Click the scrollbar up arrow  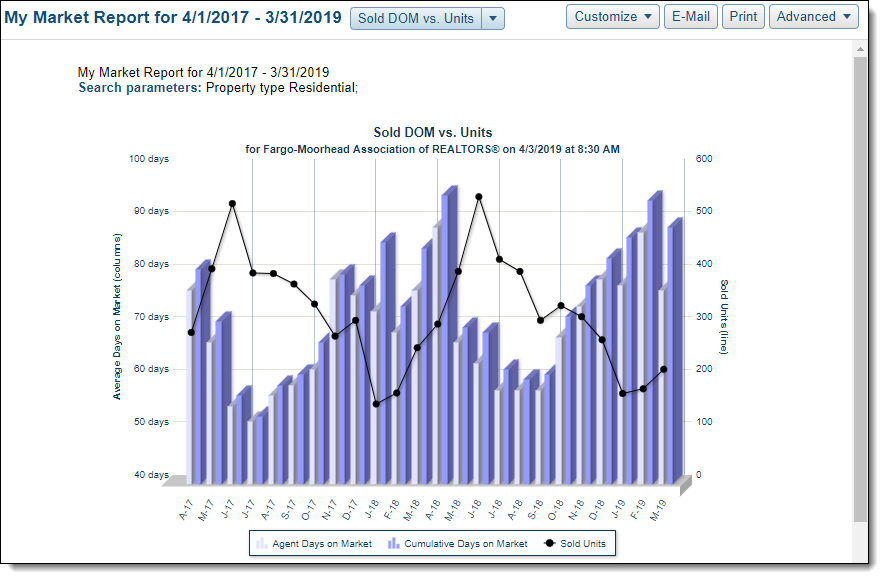click(861, 48)
